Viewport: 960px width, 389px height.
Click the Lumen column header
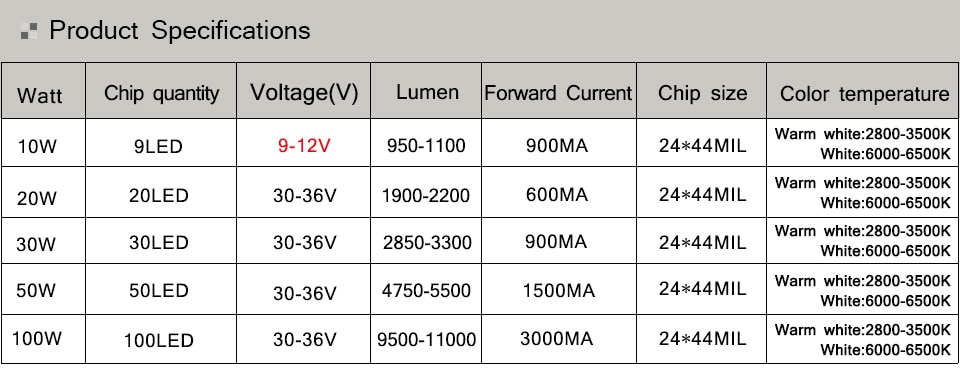[427, 92]
